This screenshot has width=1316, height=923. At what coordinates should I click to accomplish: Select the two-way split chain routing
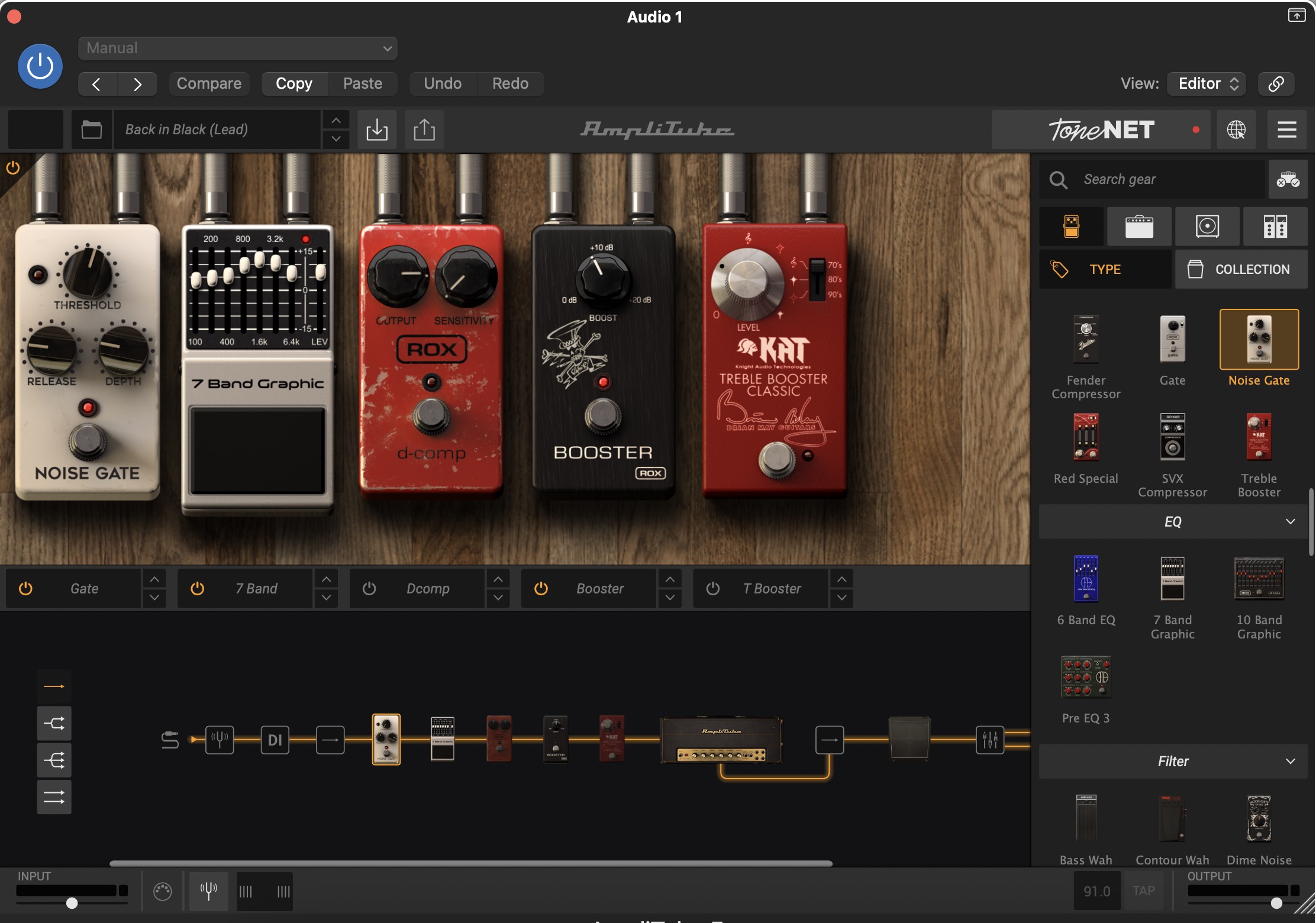click(54, 723)
